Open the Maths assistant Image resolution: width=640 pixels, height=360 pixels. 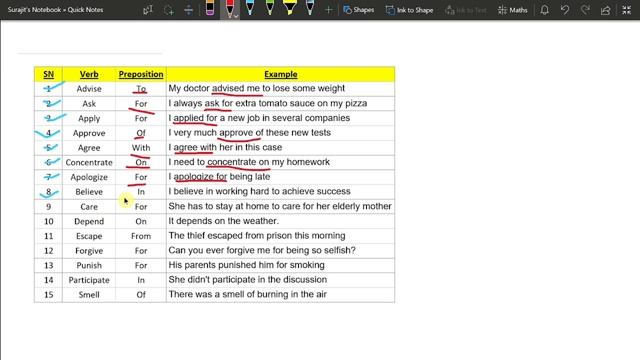513,10
